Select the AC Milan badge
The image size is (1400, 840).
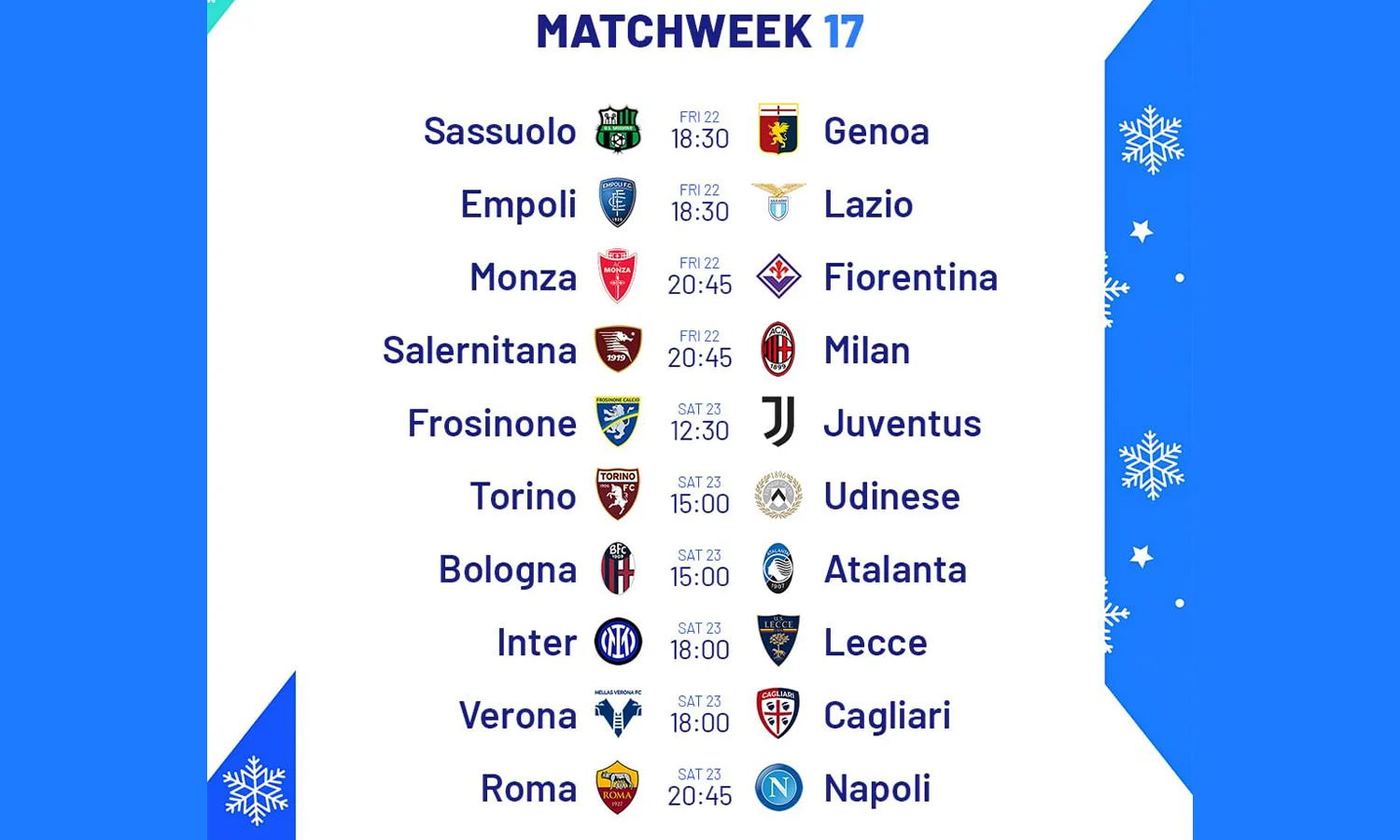[778, 349]
